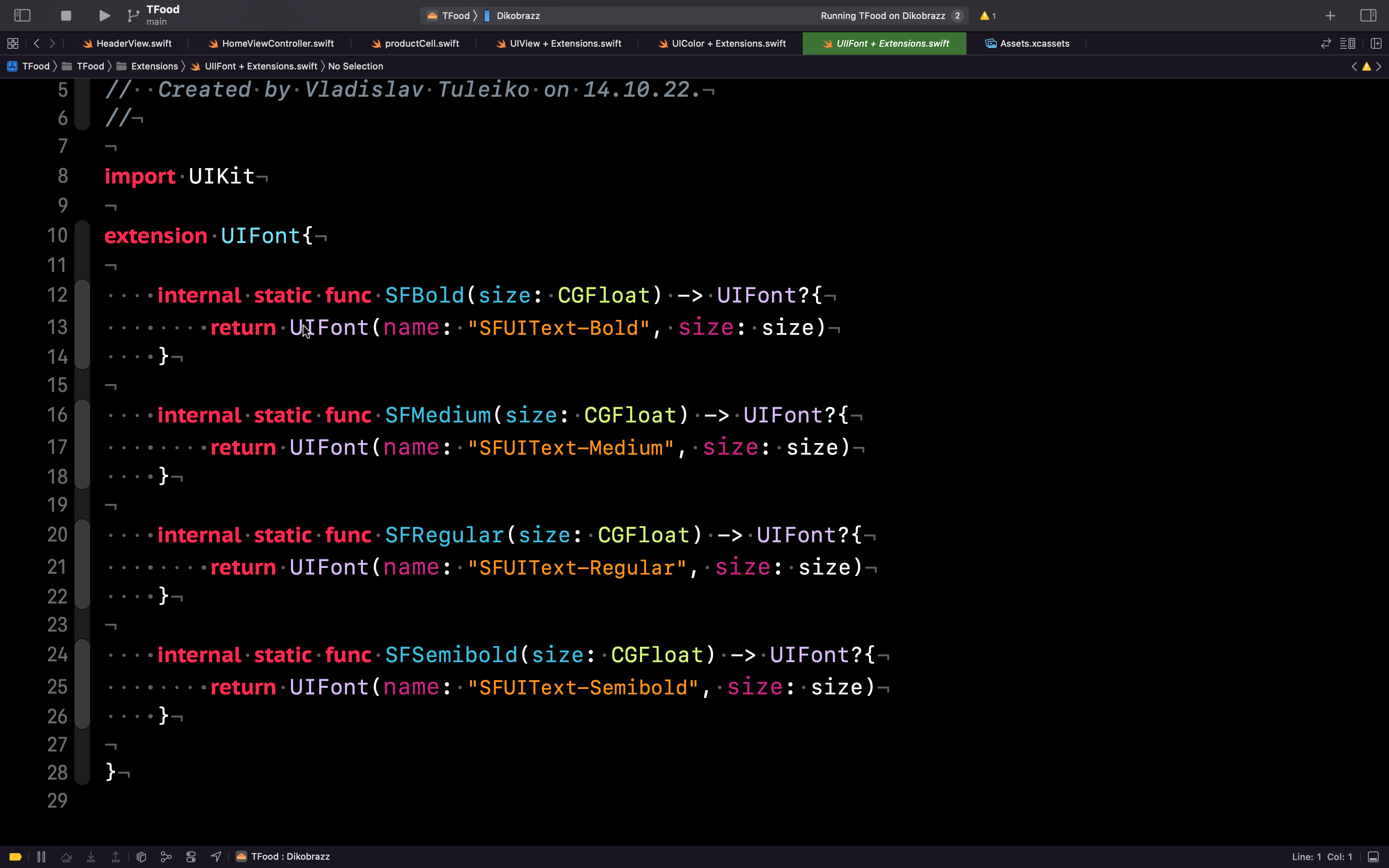Open the No Selection jump bar menu
1389x868 pixels.
pyautogui.click(x=356, y=66)
